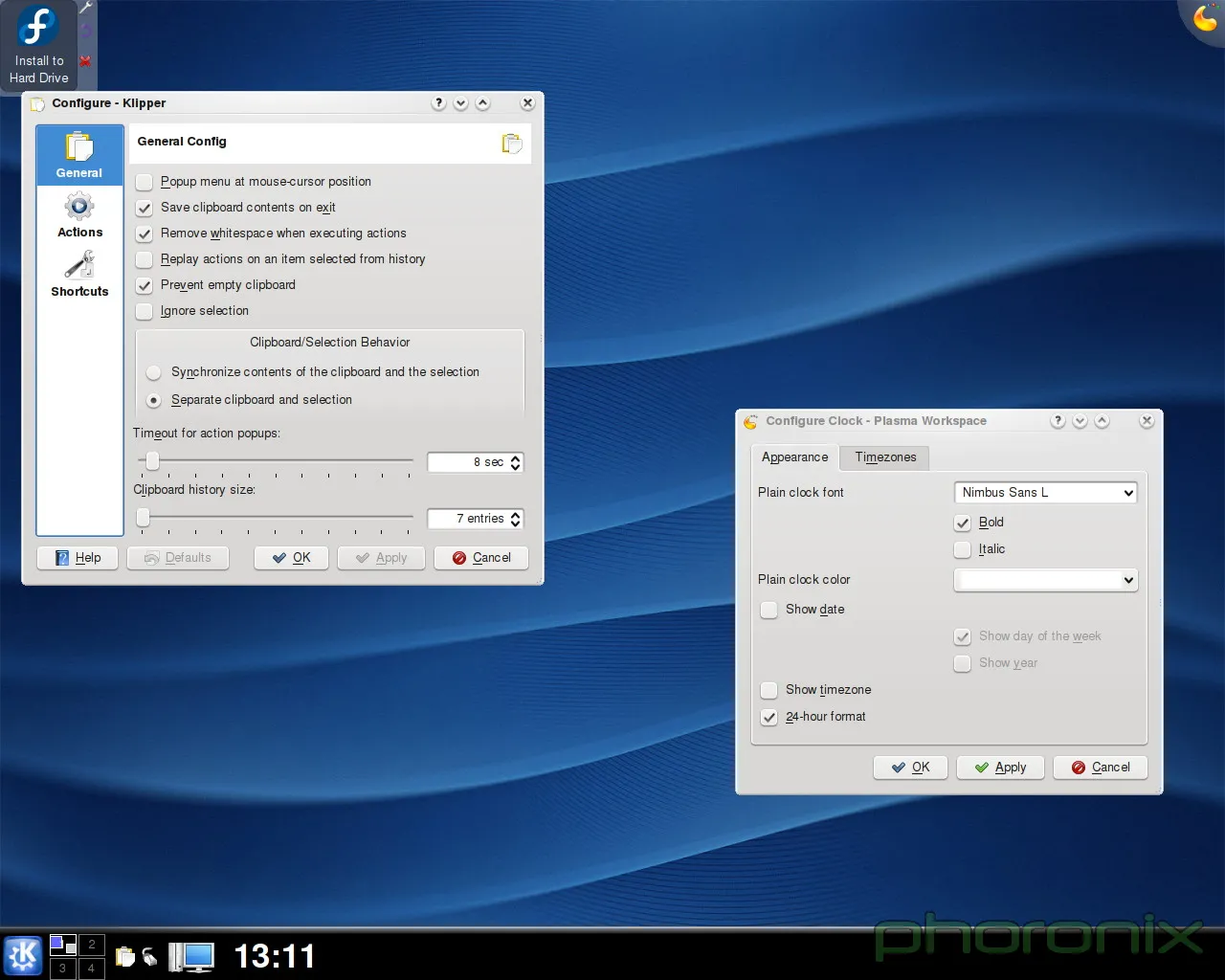Viewport: 1225px width, 980px height.
Task: Click the timeout spinbox arrows for 8 sec
Action: (x=516, y=462)
